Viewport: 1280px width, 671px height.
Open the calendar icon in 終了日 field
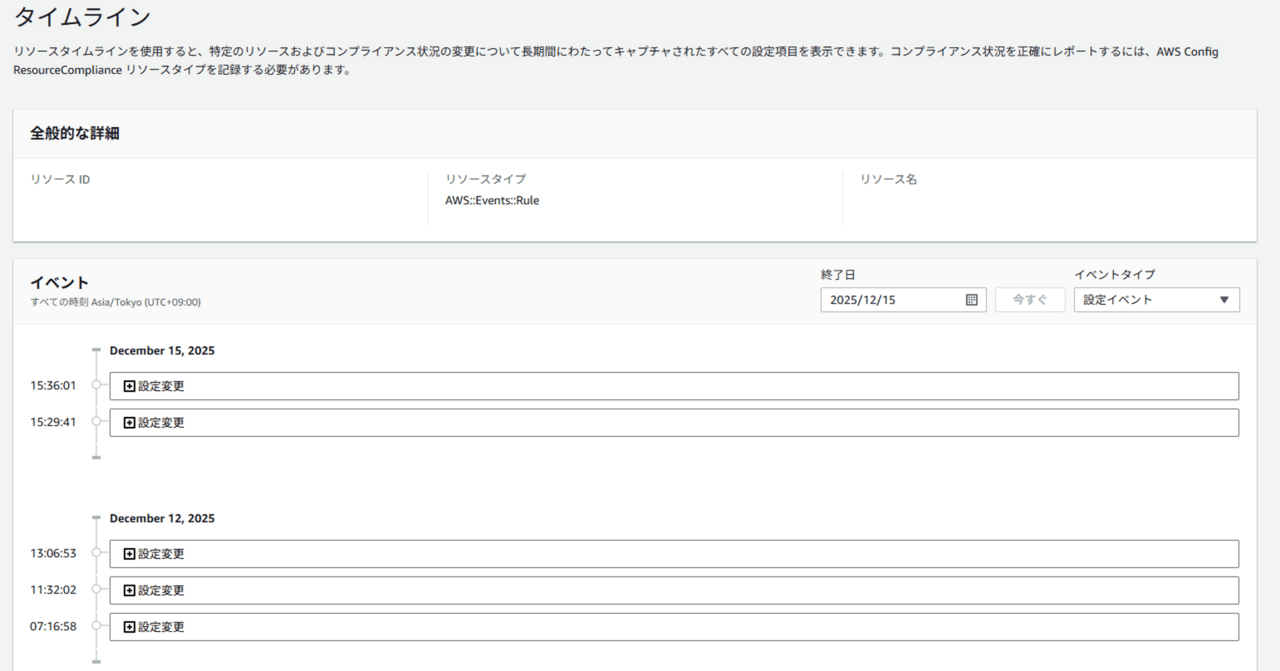pyautogui.click(x=971, y=300)
